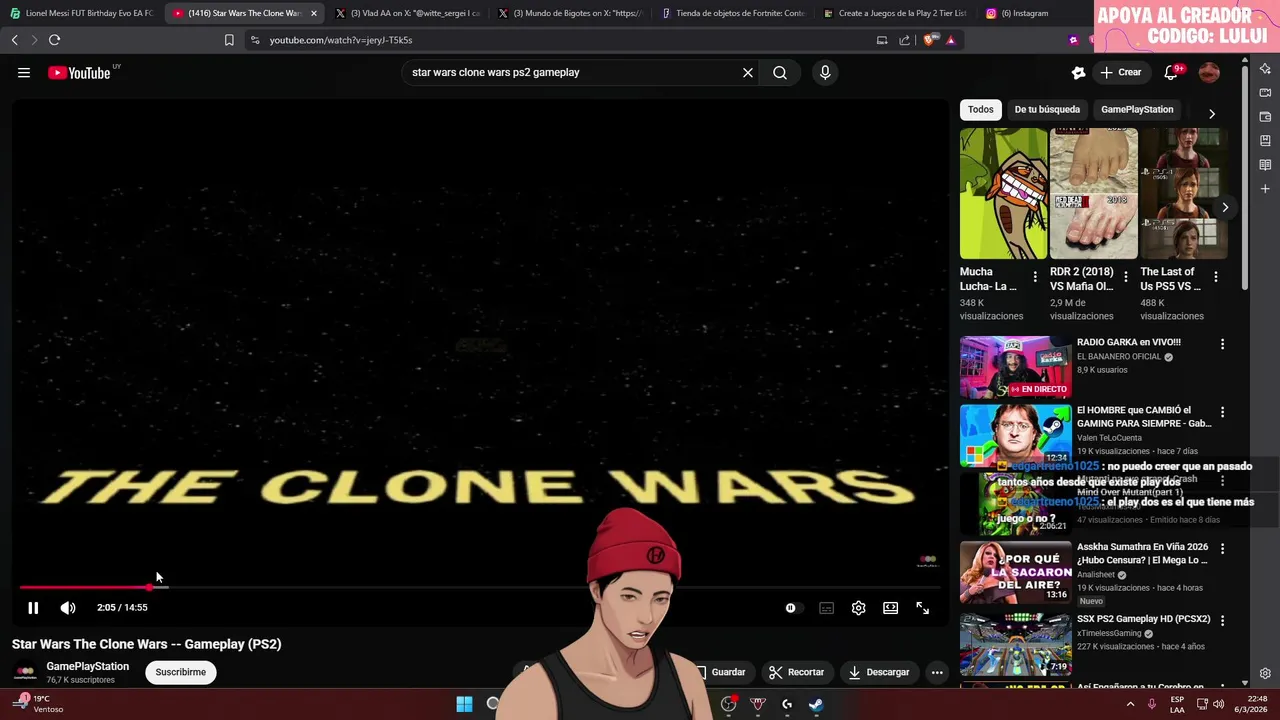This screenshot has height=720, width=1280.
Task: Open the Ask sparkle icon beside Crear
Action: [1078, 72]
